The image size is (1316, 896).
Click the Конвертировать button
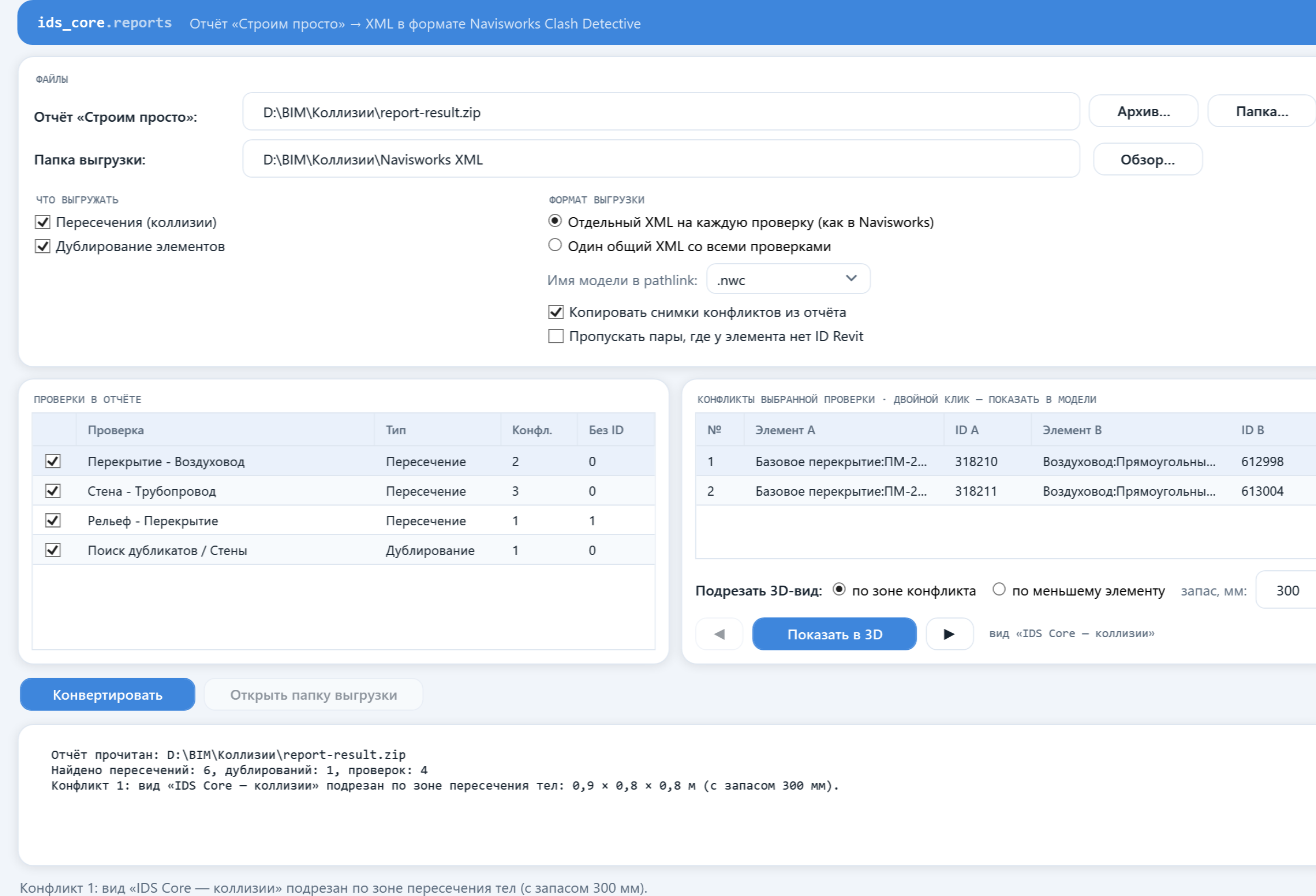click(107, 694)
